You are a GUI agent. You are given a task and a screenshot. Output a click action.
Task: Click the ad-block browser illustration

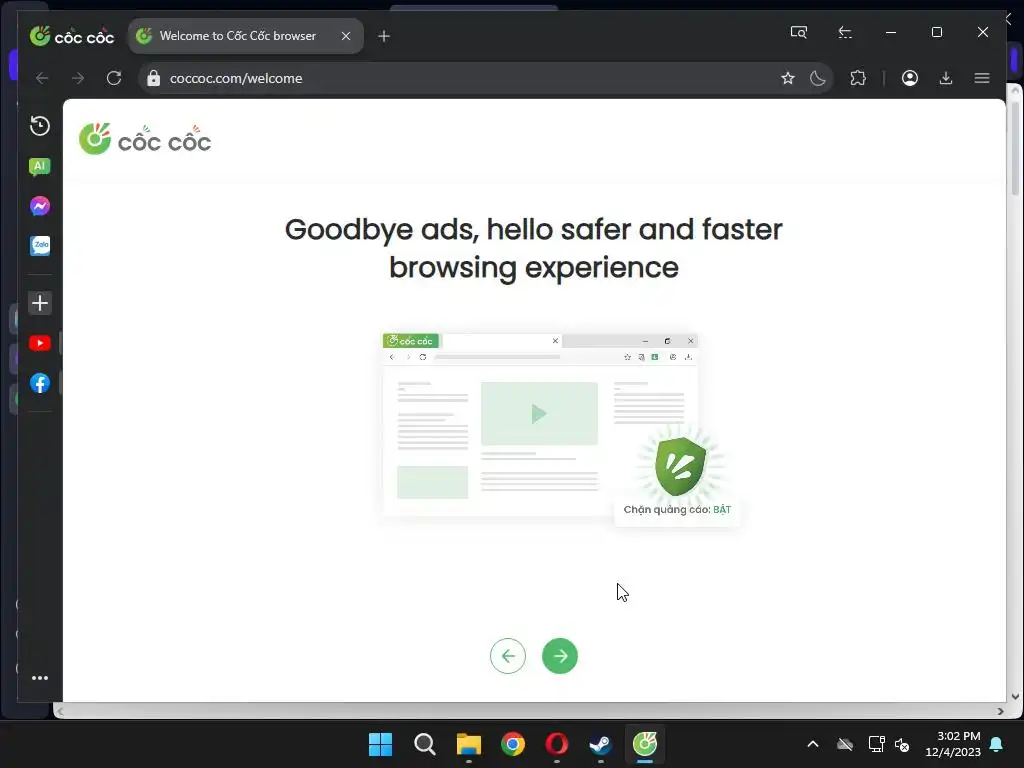click(560, 429)
